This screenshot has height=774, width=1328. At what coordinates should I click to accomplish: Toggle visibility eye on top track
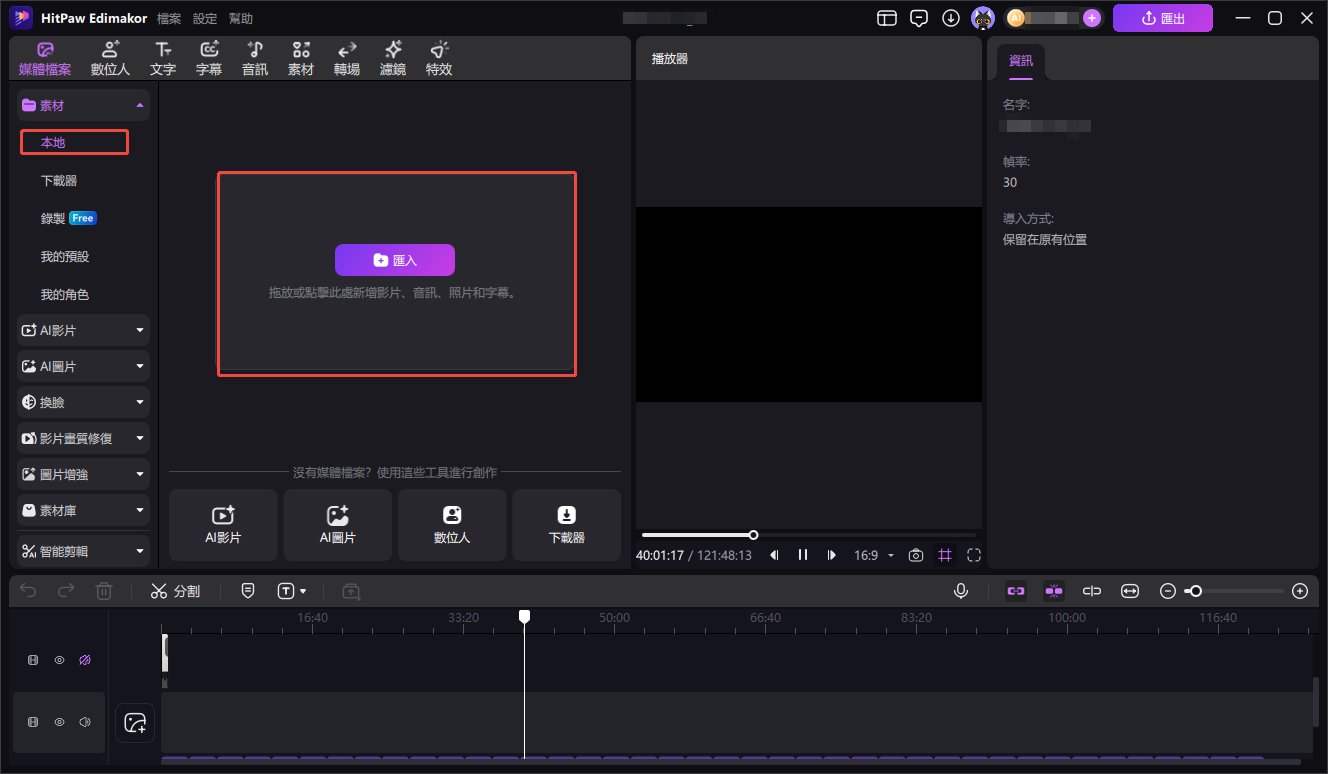pyautogui.click(x=60, y=660)
